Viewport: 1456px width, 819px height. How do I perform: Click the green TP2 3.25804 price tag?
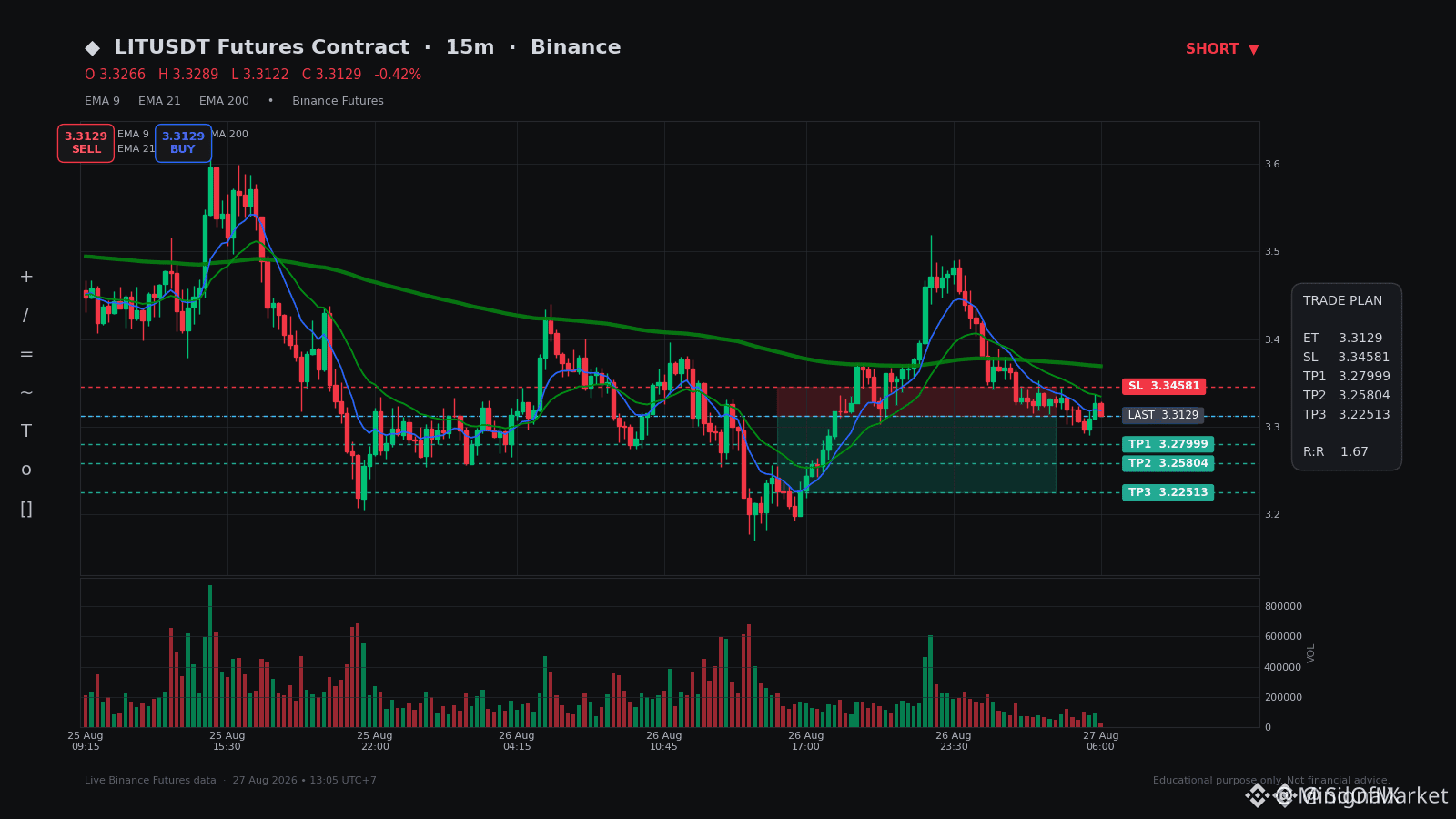pos(1168,464)
